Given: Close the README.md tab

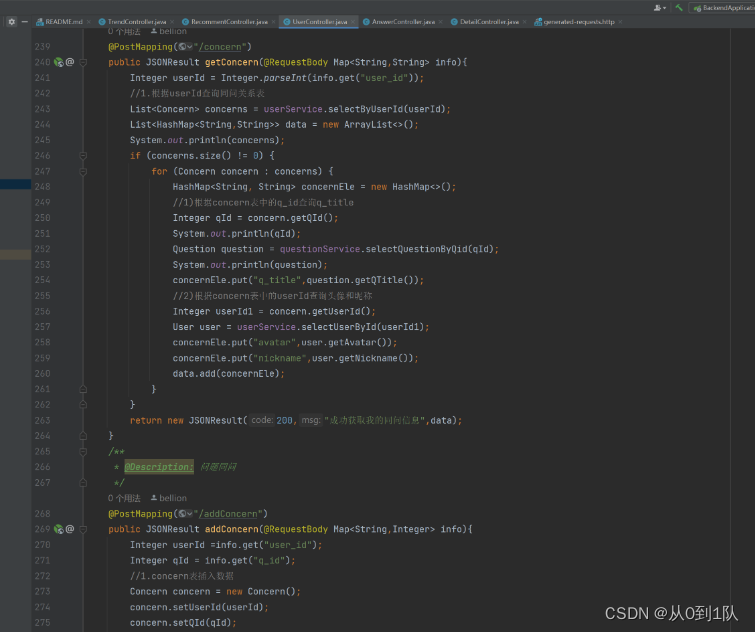Looking at the screenshot, I should point(89,22).
